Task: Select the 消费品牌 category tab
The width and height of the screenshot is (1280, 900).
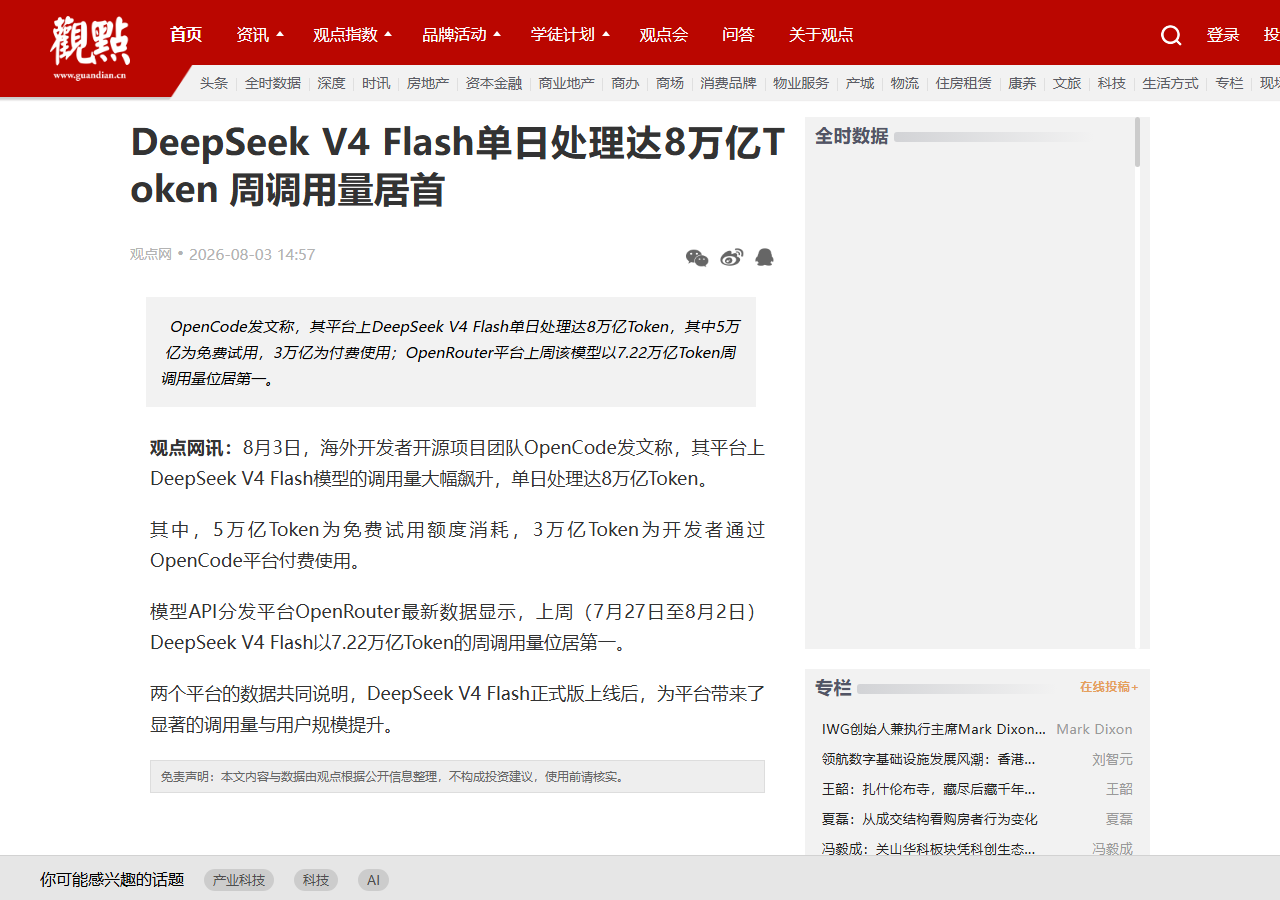Action: [729, 83]
